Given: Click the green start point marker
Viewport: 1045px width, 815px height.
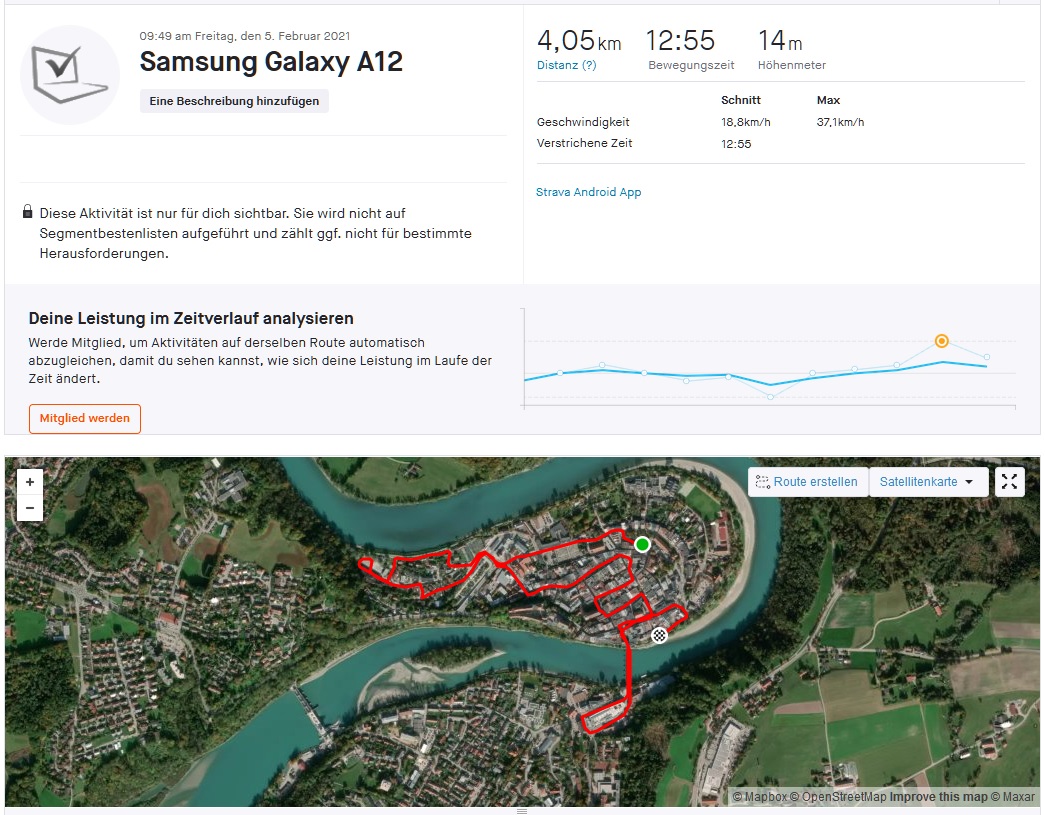Looking at the screenshot, I should coord(642,544).
